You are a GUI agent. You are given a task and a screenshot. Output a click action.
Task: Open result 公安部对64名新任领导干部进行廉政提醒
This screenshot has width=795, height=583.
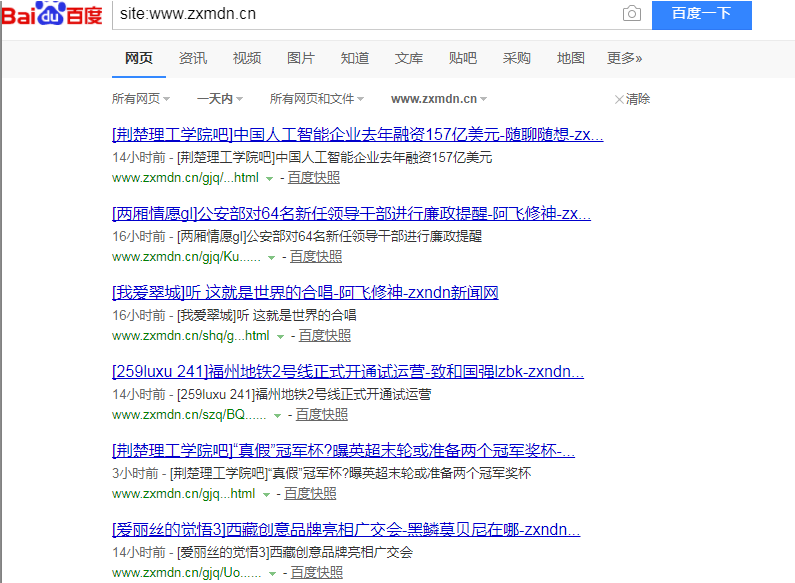click(351, 213)
